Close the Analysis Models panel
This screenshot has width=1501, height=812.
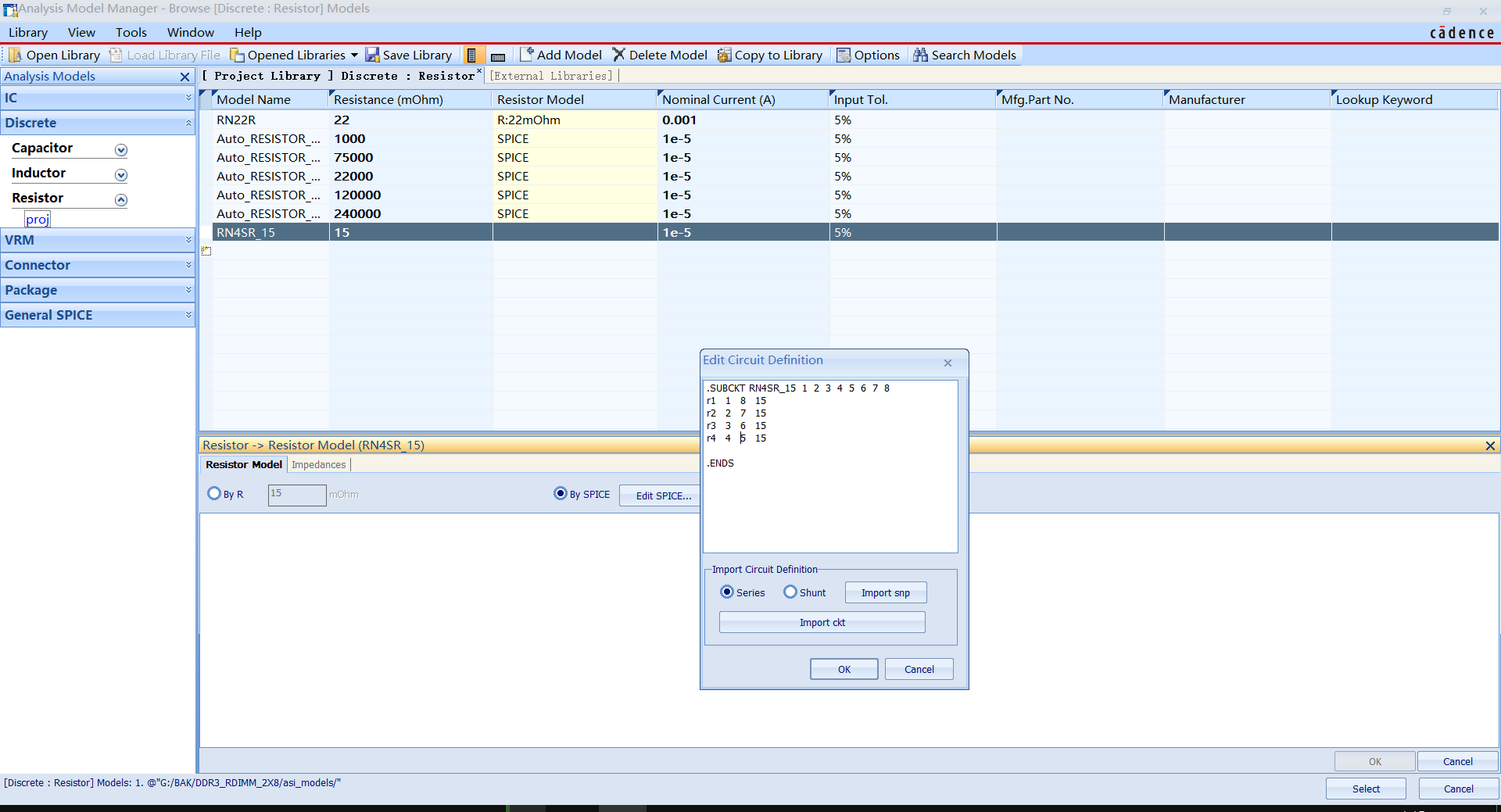(184, 77)
